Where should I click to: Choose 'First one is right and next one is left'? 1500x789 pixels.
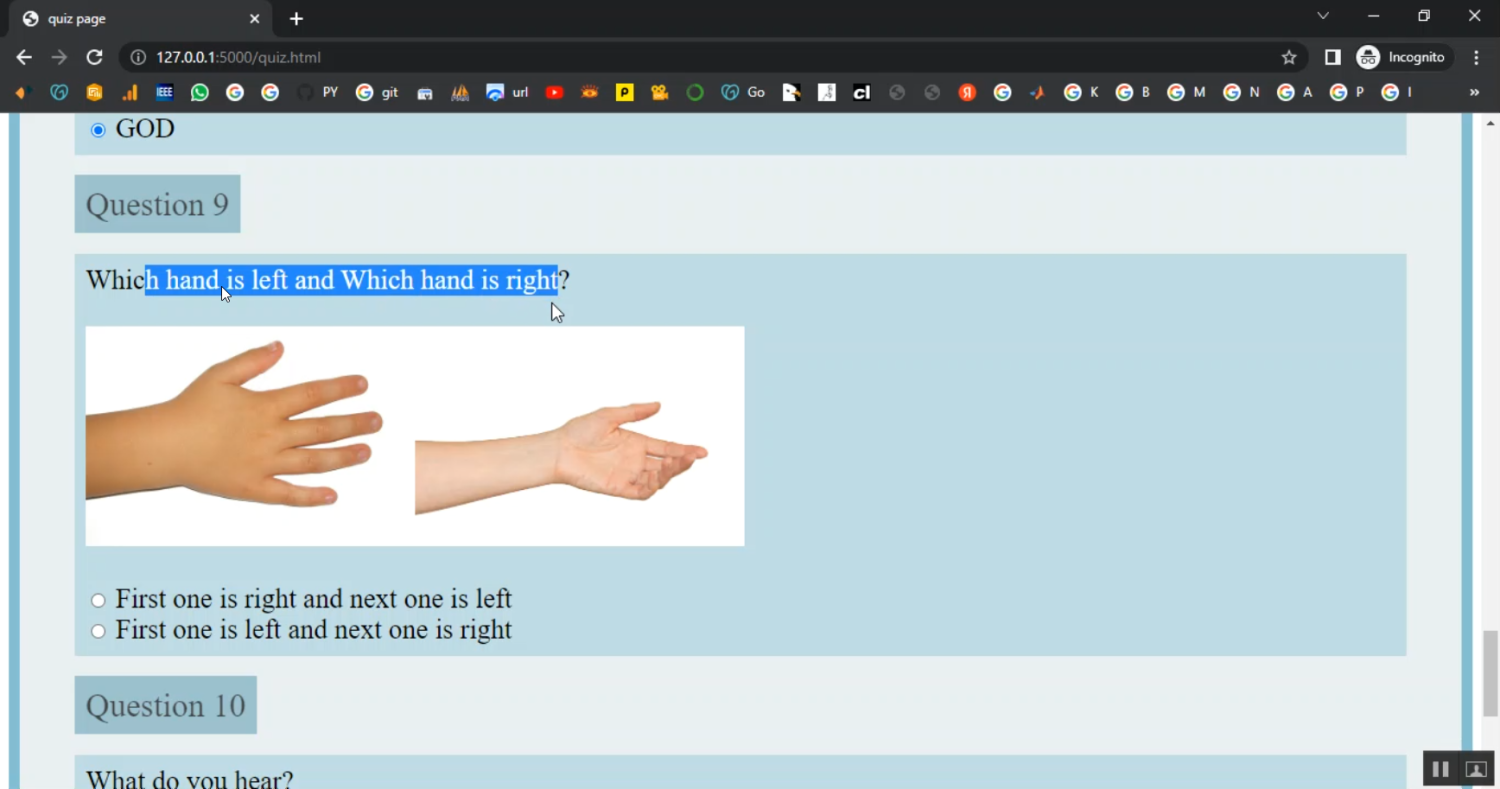tap(98, 600)
